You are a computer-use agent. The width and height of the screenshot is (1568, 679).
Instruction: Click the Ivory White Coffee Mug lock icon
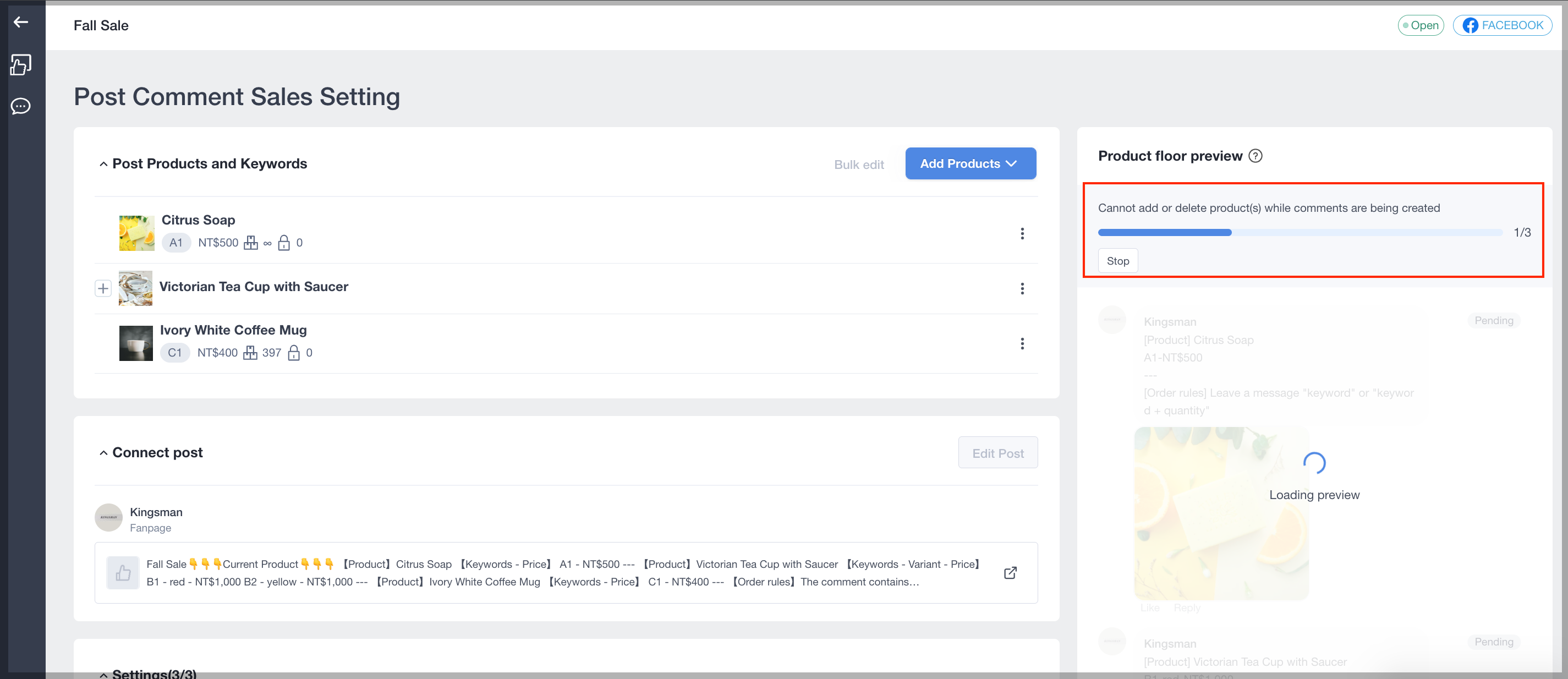293,353
